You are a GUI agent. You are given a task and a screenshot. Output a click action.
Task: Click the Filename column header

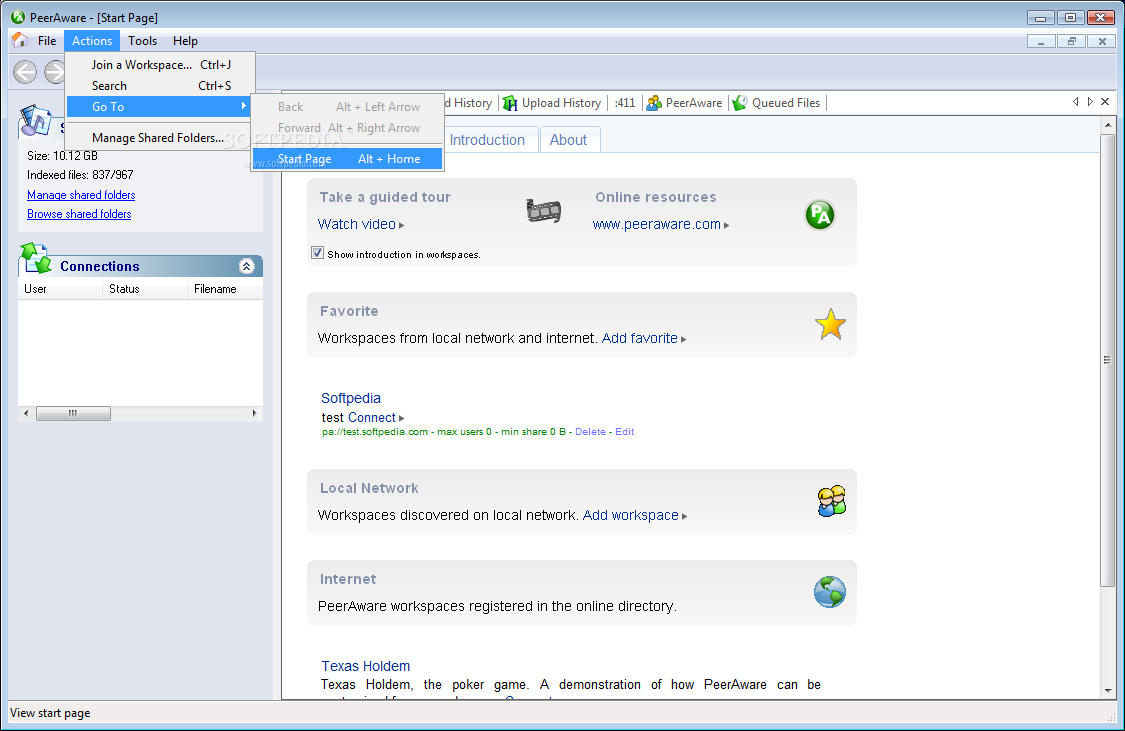coord(225,289)
